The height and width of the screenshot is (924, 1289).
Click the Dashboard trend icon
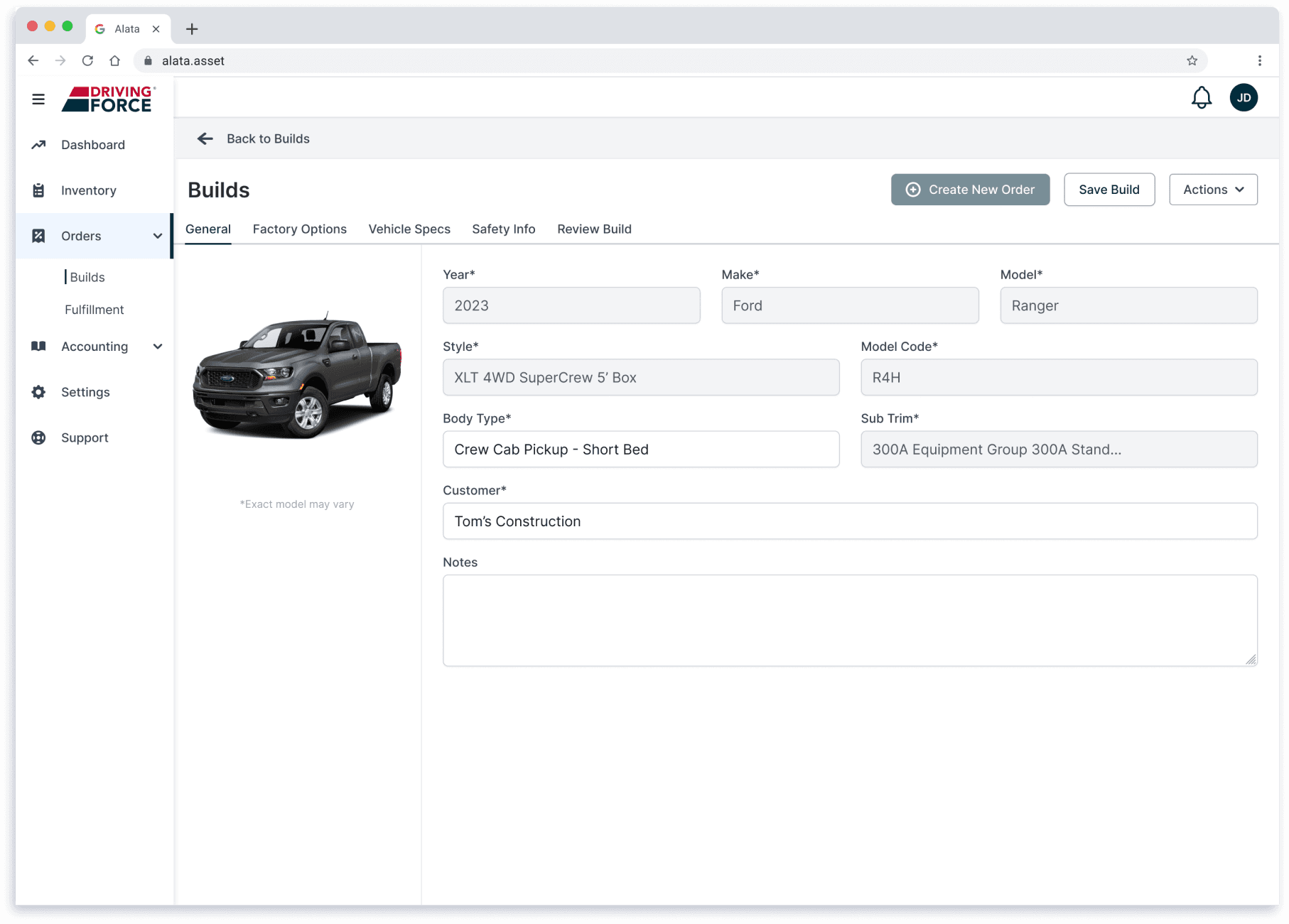tap(38, 145)
